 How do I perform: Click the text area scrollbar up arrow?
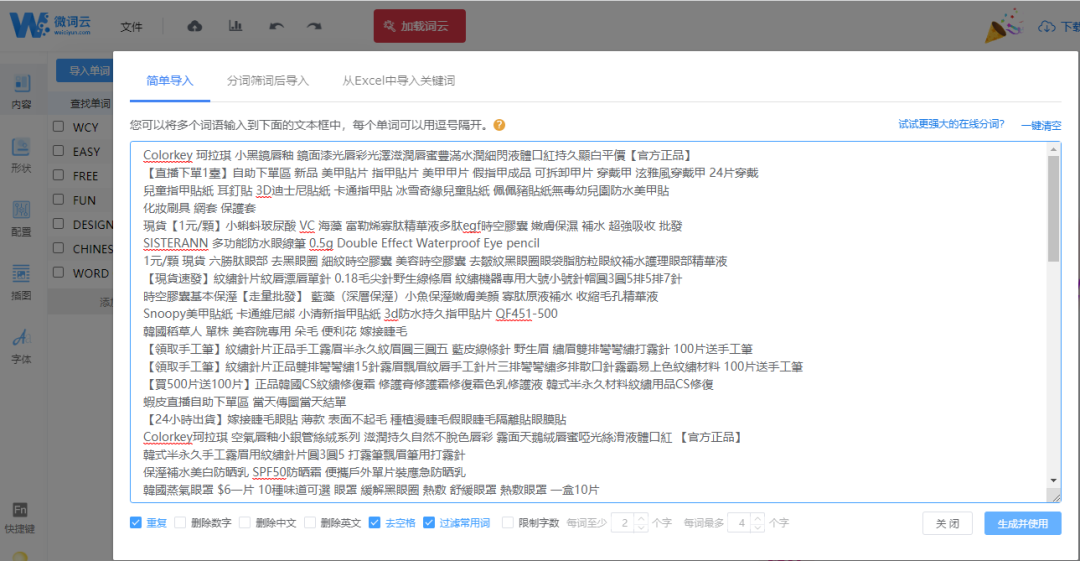click(1054, 150)
